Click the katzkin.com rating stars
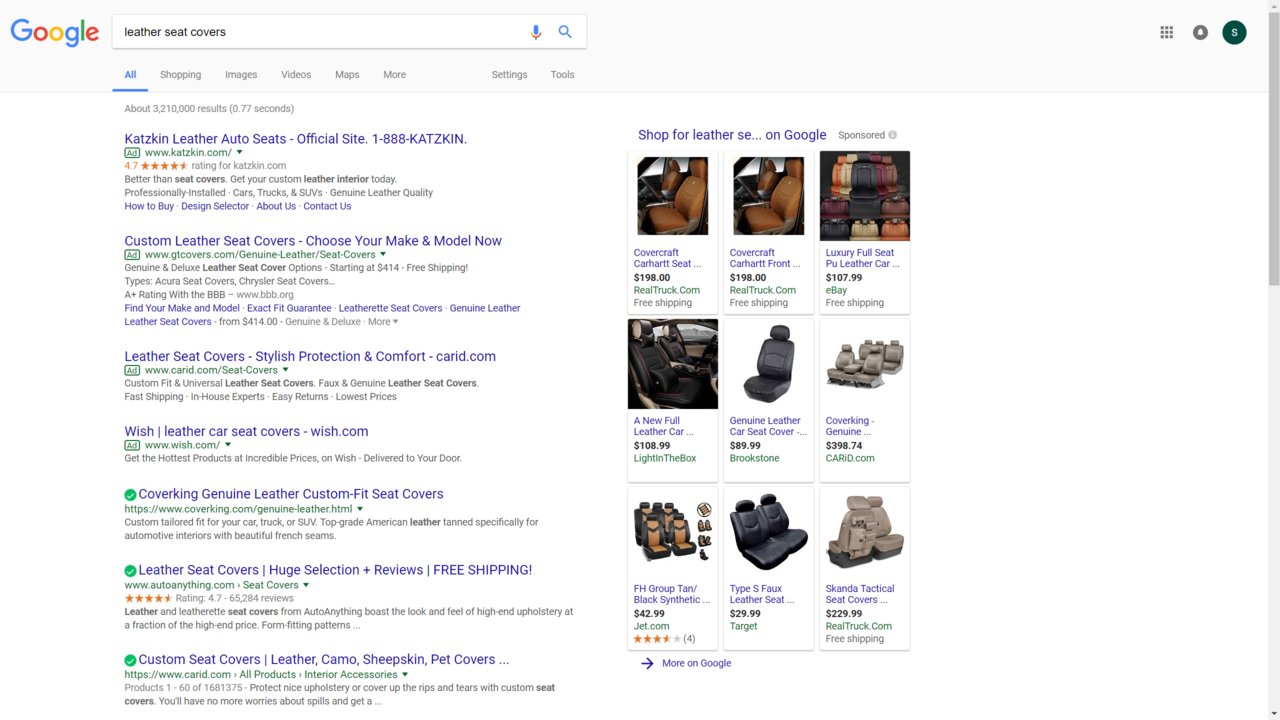Viewport: 1280px width, 720px height. coord(164,166)
